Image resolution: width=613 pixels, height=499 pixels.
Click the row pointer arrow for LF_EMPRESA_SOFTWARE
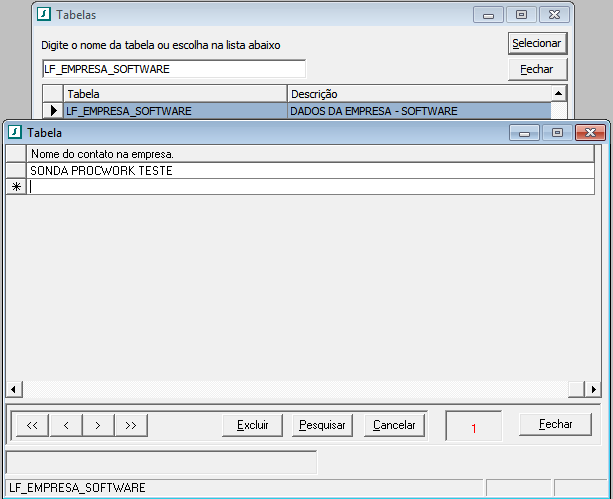[53, 111]
